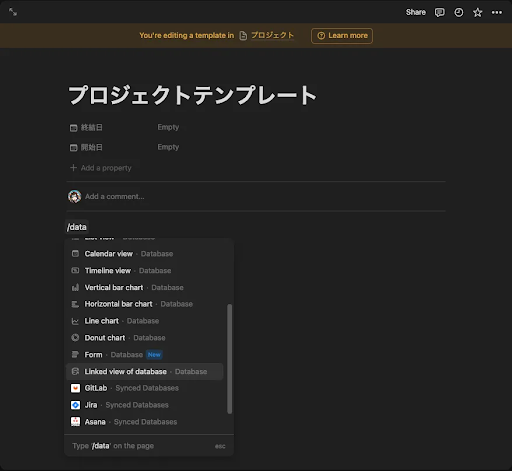The image size is (512, 471).
Task: Click the Share button
Action: tap(416, 12)
